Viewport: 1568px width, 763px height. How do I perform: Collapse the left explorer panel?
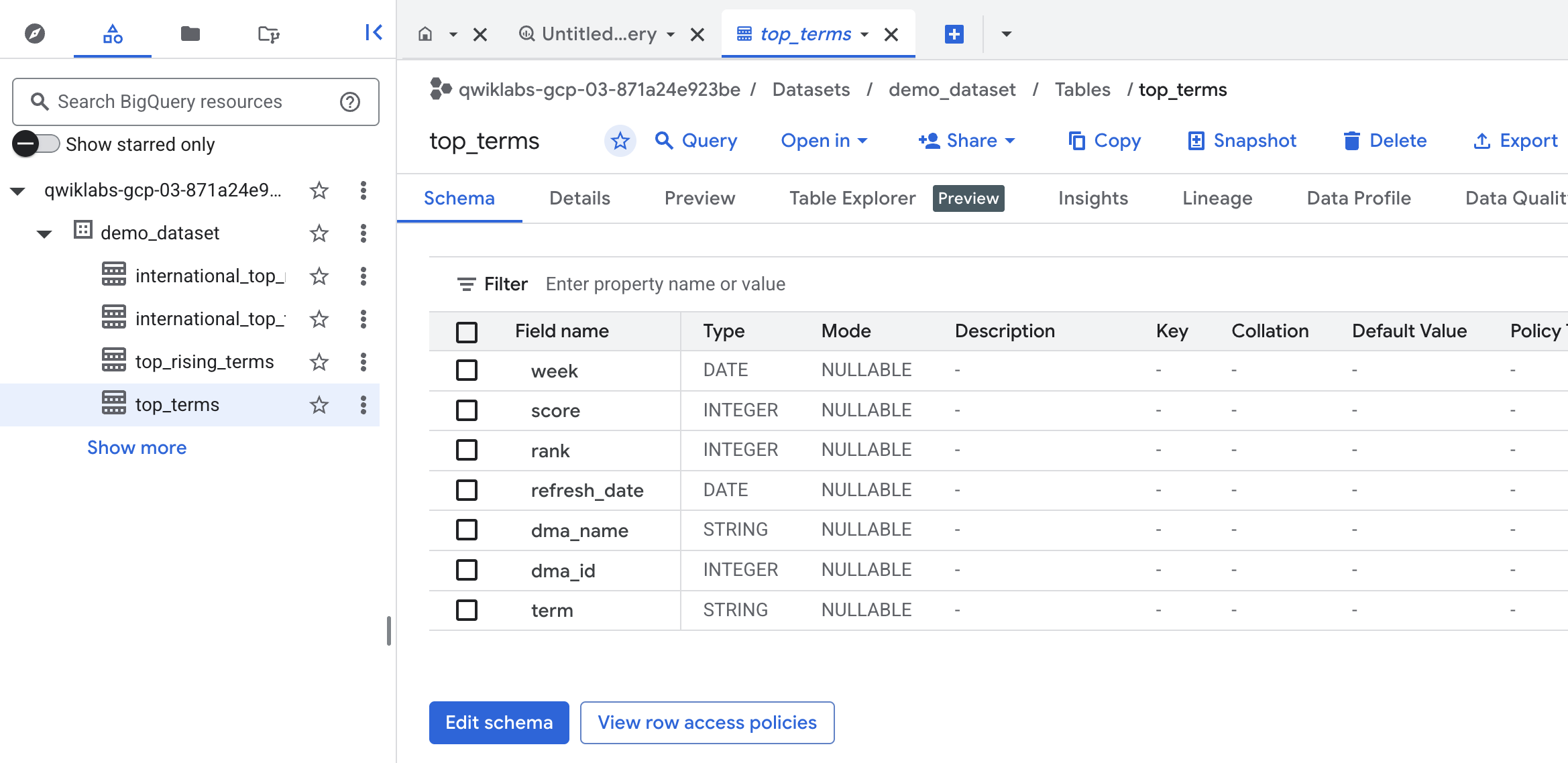point(374,32)
